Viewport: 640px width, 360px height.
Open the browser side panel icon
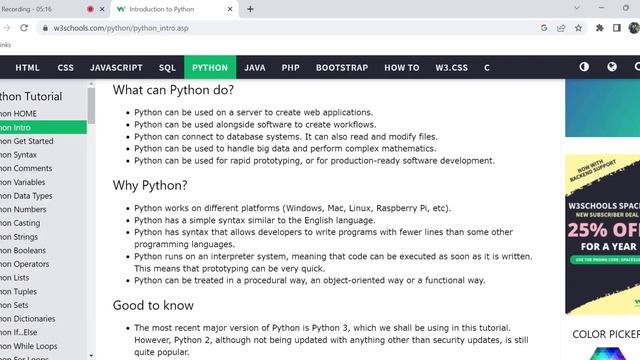coord(617,28)
